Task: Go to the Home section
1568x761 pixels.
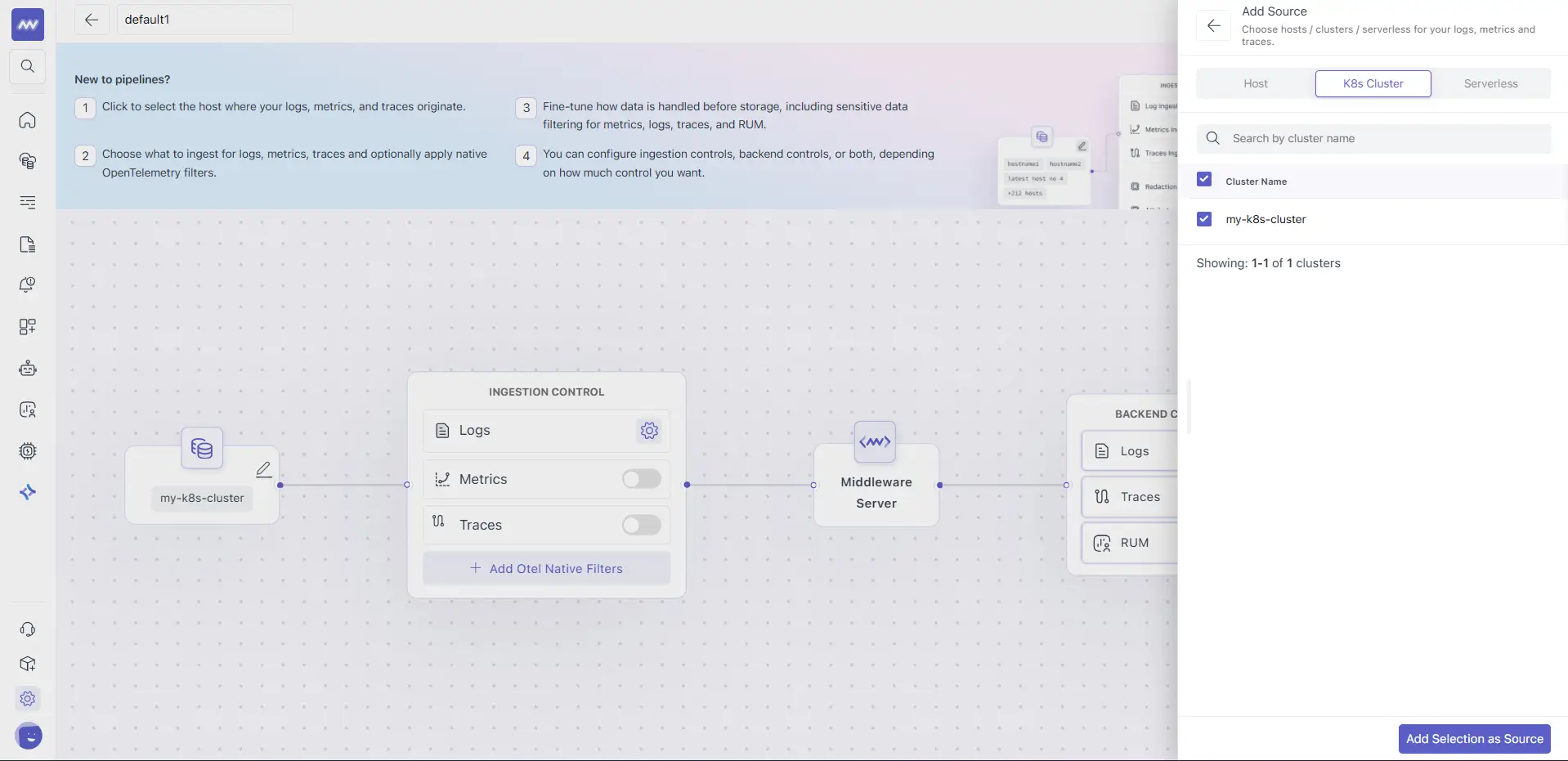Action: click(27, 120)
